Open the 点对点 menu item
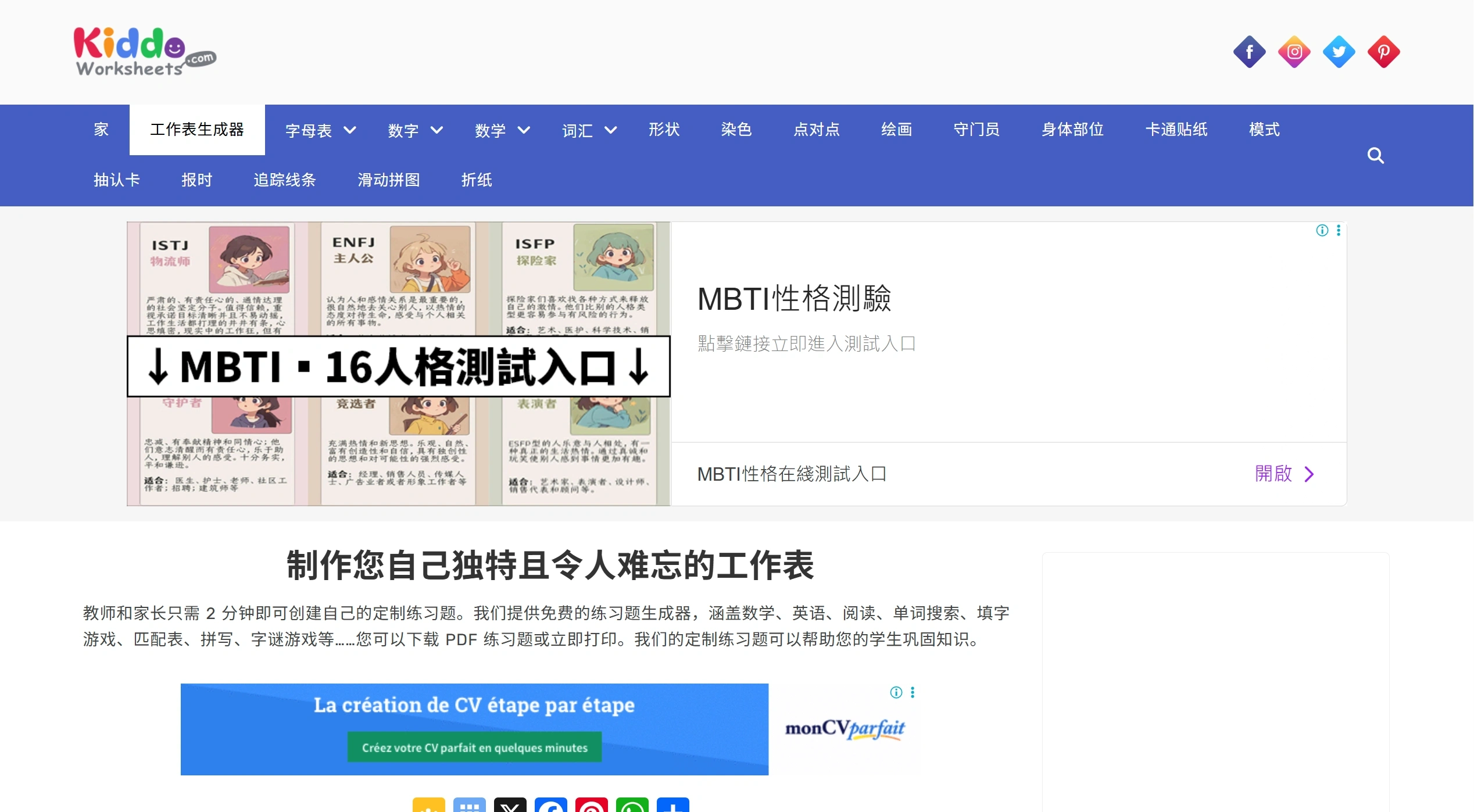 (x=817, y=130)
